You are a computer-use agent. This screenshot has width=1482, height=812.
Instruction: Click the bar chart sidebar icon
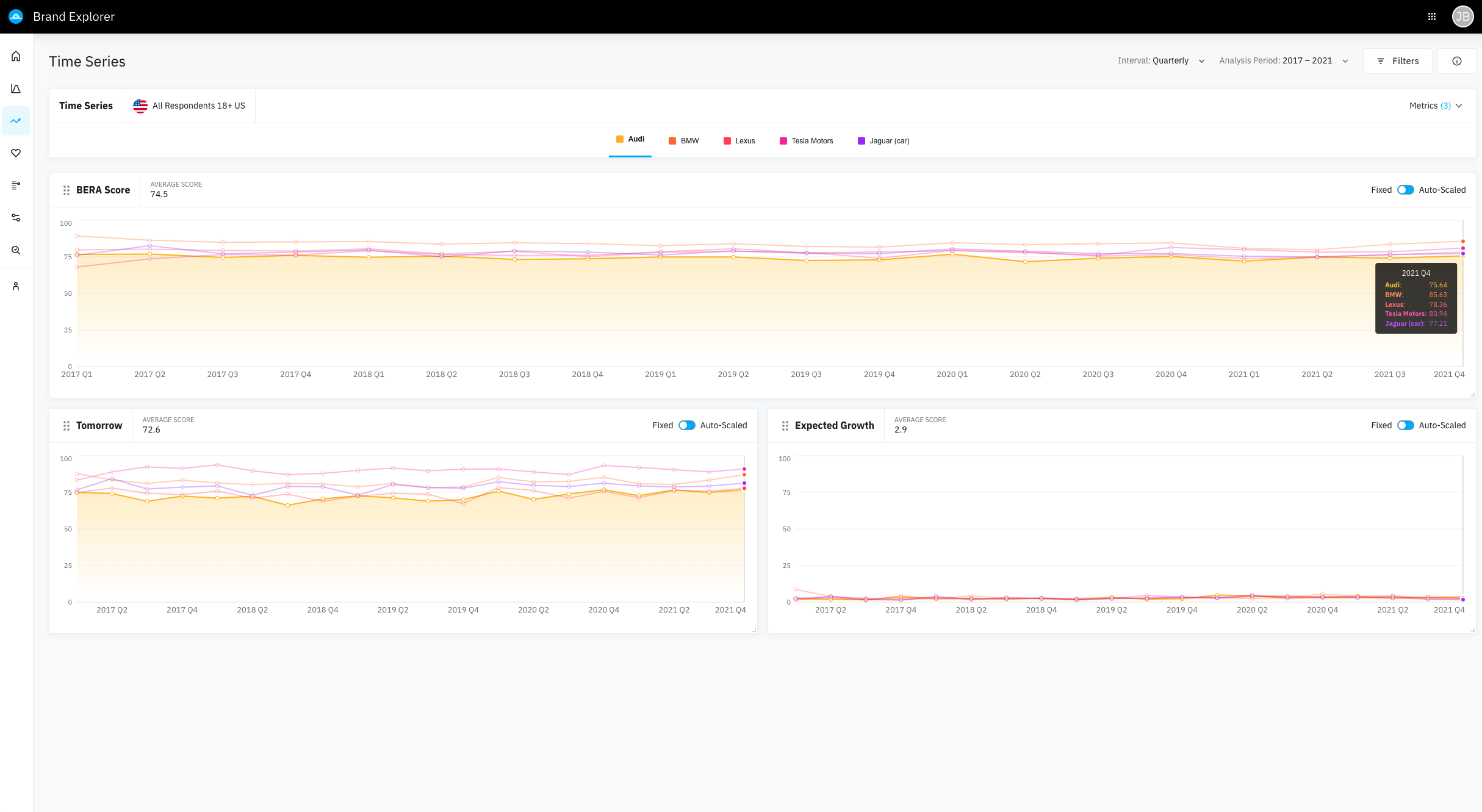click(x=16, y=88)
